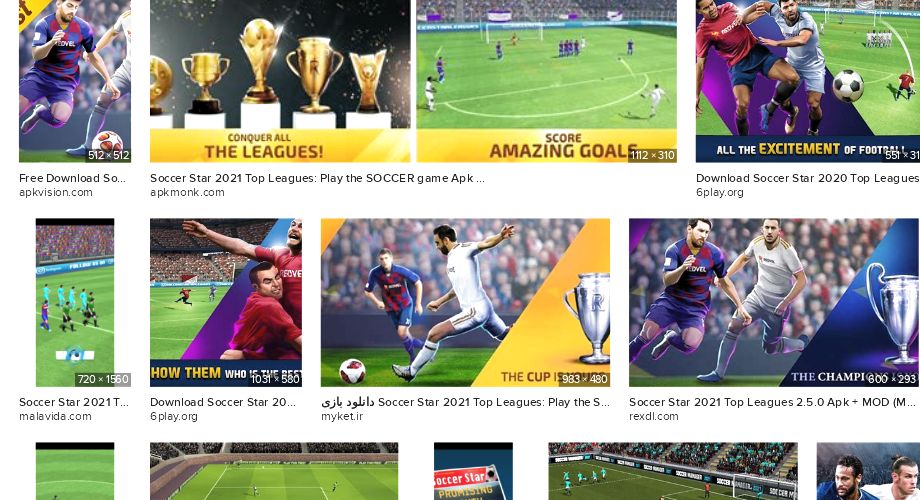The height and width of the screenshot is (500, 920).
Task: Click the apkmonk.com source link
Action: click(187, 192)
